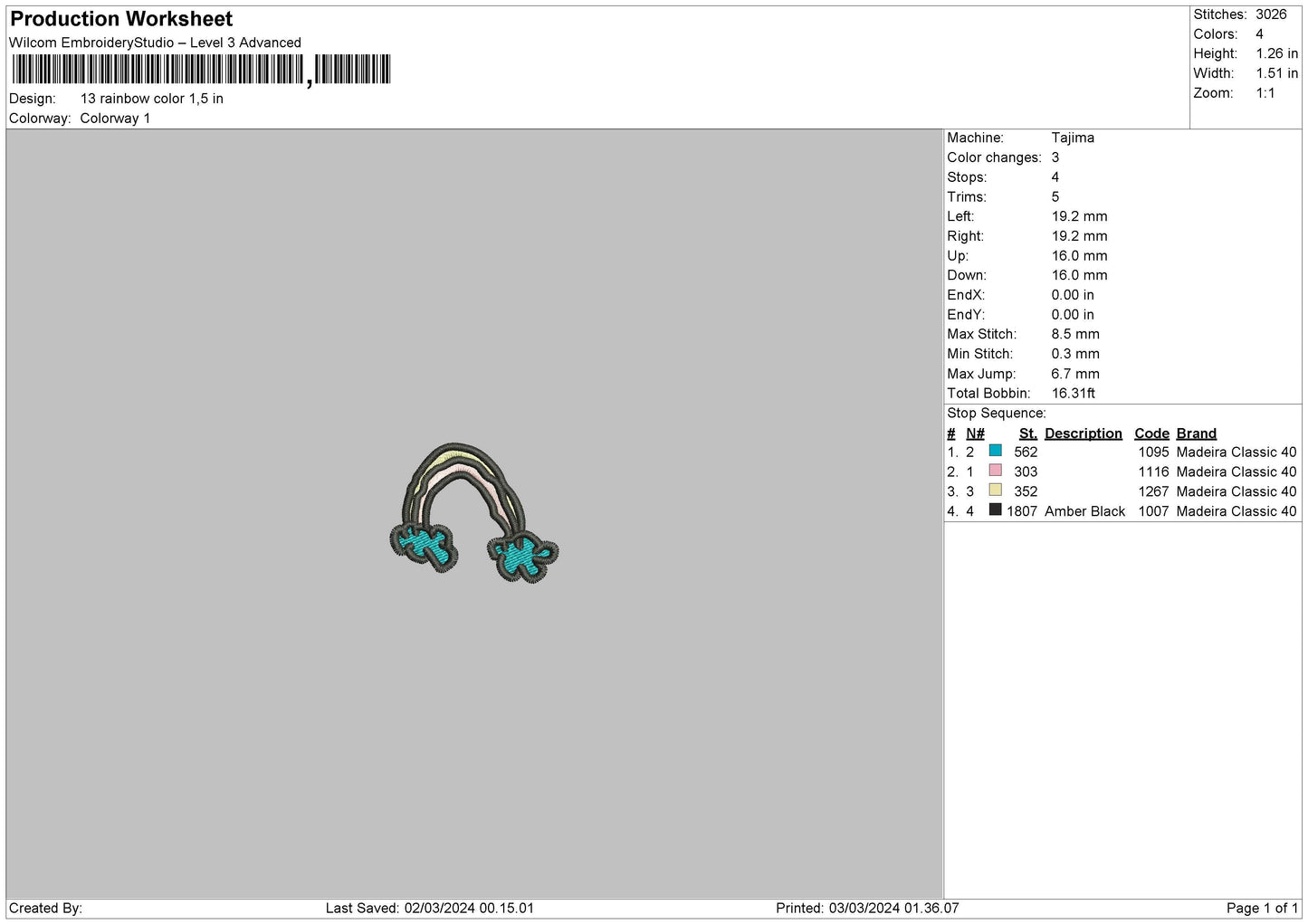Viewport: 1308px width, 924px height.
Task: Click the Down value '16.0 mm'
Action: [1079, 275]
